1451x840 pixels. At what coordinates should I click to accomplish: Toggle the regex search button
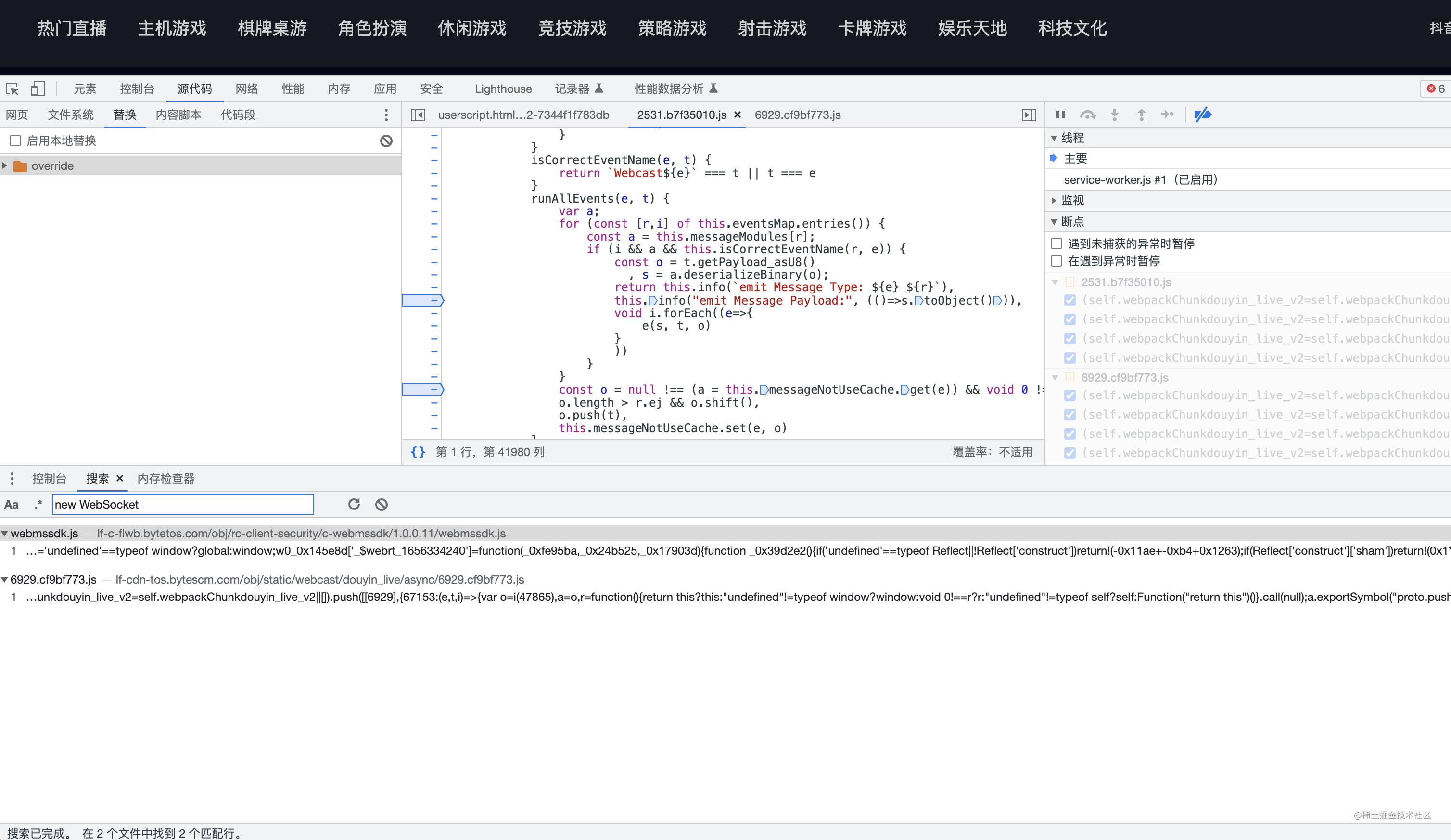(x=38, y=504)
